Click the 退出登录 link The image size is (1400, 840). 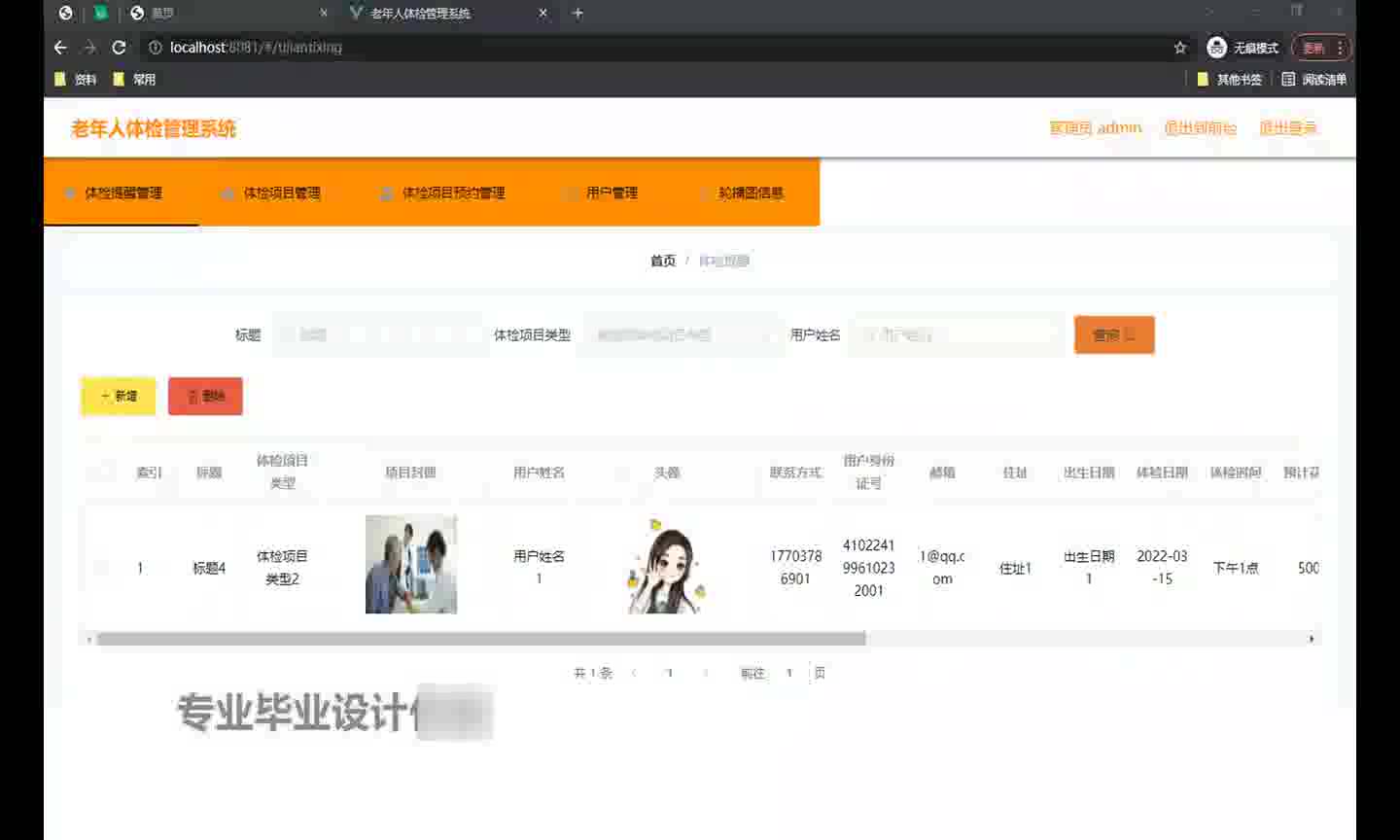1287,128
